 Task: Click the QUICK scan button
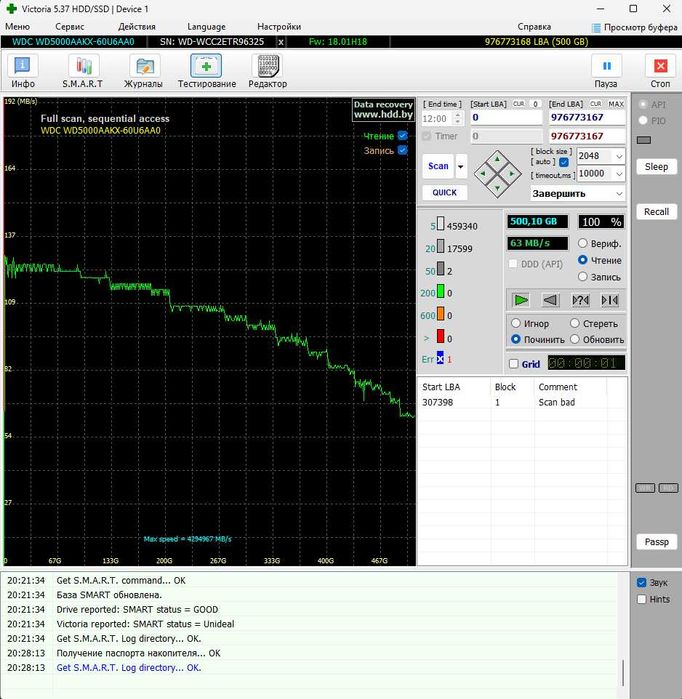point(444,193)
